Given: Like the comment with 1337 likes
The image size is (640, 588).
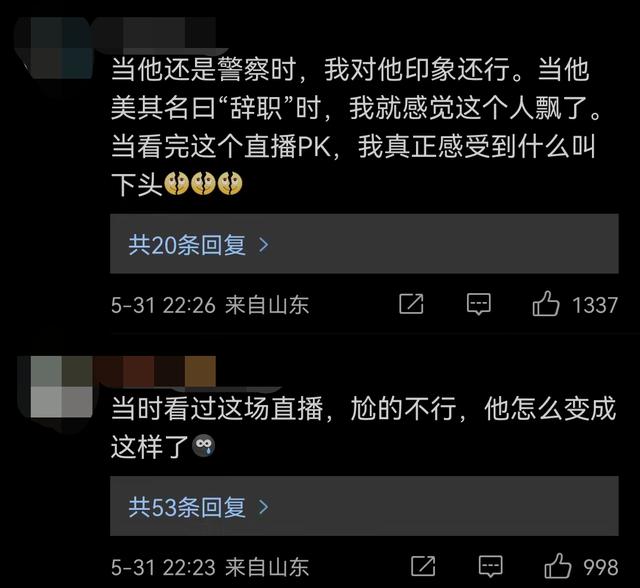Looking at the screenshot, I should 546,304.
